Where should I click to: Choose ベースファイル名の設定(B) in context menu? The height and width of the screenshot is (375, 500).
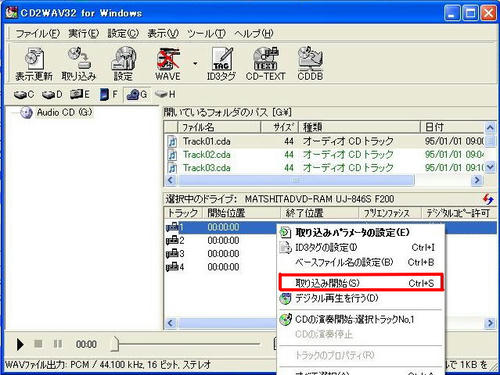(361, 262)
